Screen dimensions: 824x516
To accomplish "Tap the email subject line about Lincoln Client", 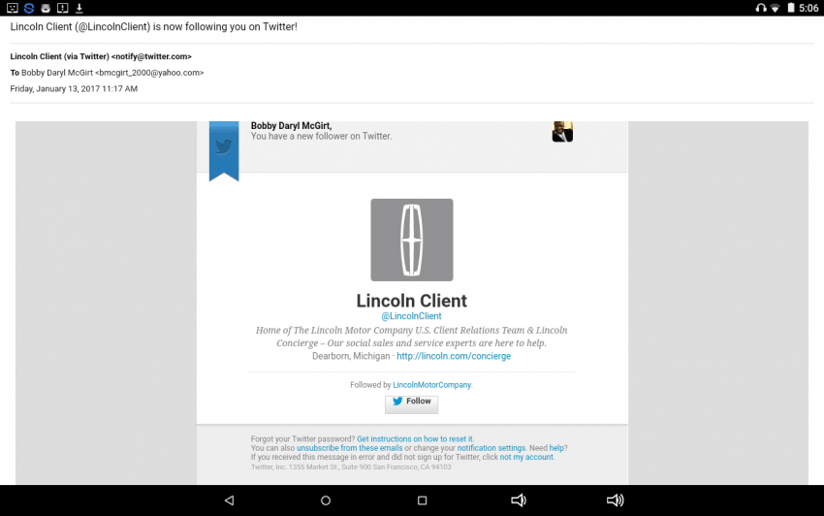I will click(x=153, y=27).
